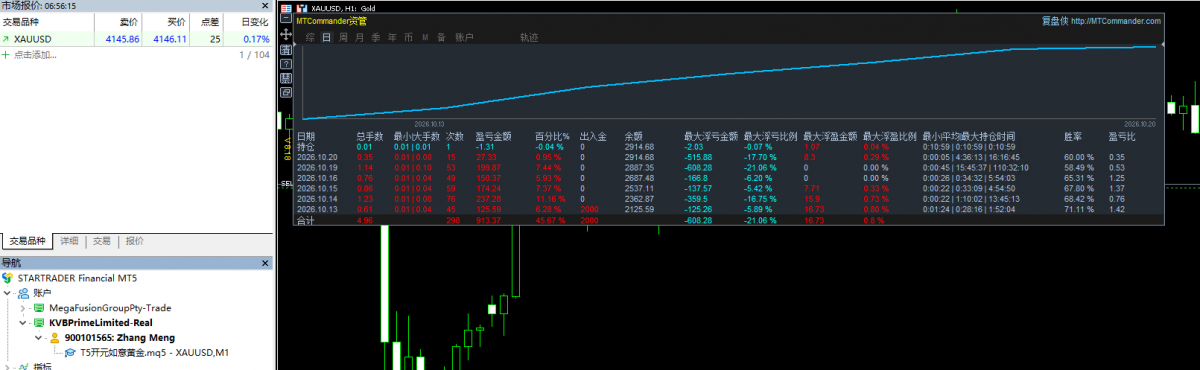Collapse the KVBPrimeLimited-Real server node

[24, 323]
